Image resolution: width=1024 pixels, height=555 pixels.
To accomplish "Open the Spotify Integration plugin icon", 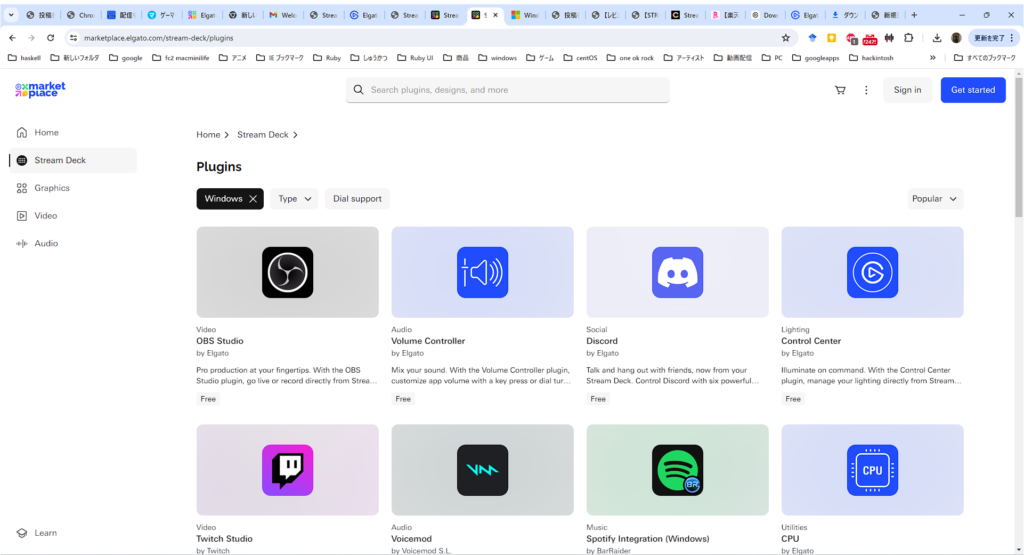I will 677,470.
